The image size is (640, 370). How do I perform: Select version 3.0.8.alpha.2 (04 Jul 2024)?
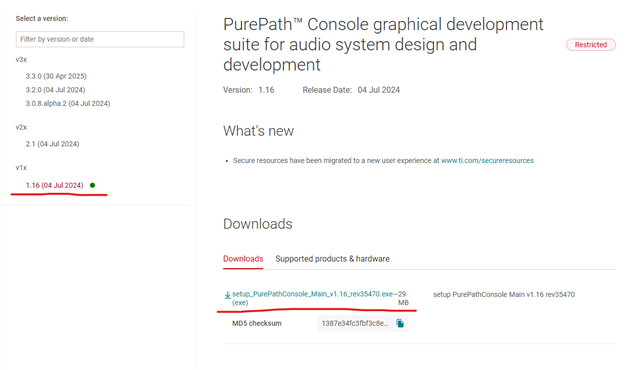(x=68, y=104)
